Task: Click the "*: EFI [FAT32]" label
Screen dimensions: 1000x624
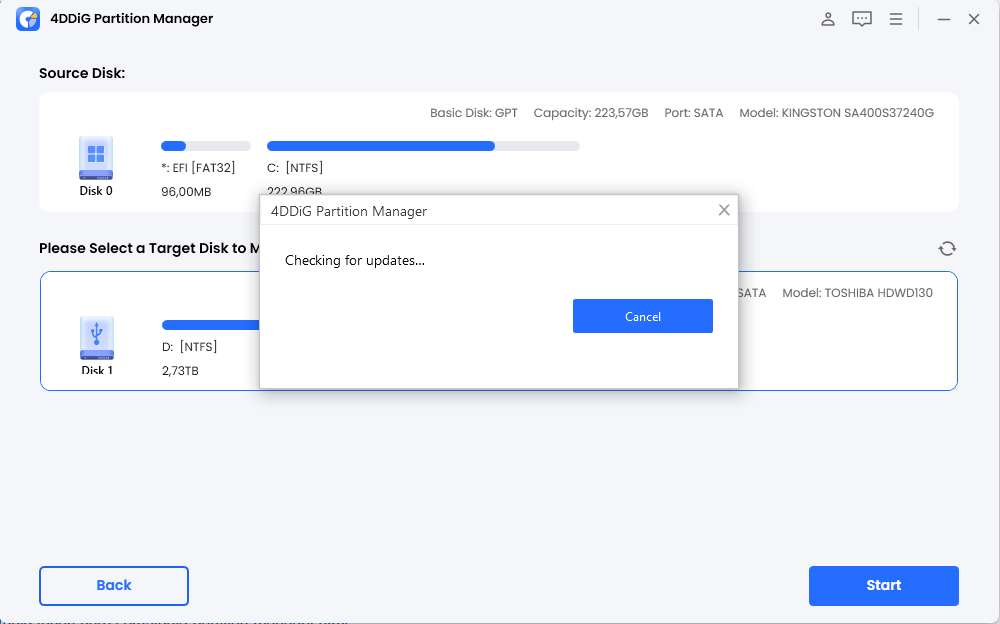Action: pos(198,168)
